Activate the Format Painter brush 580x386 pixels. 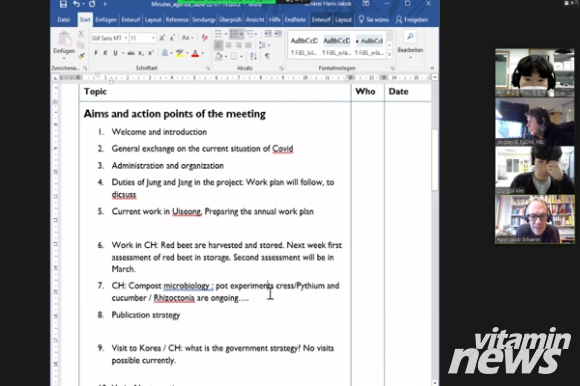coord(81,56)
